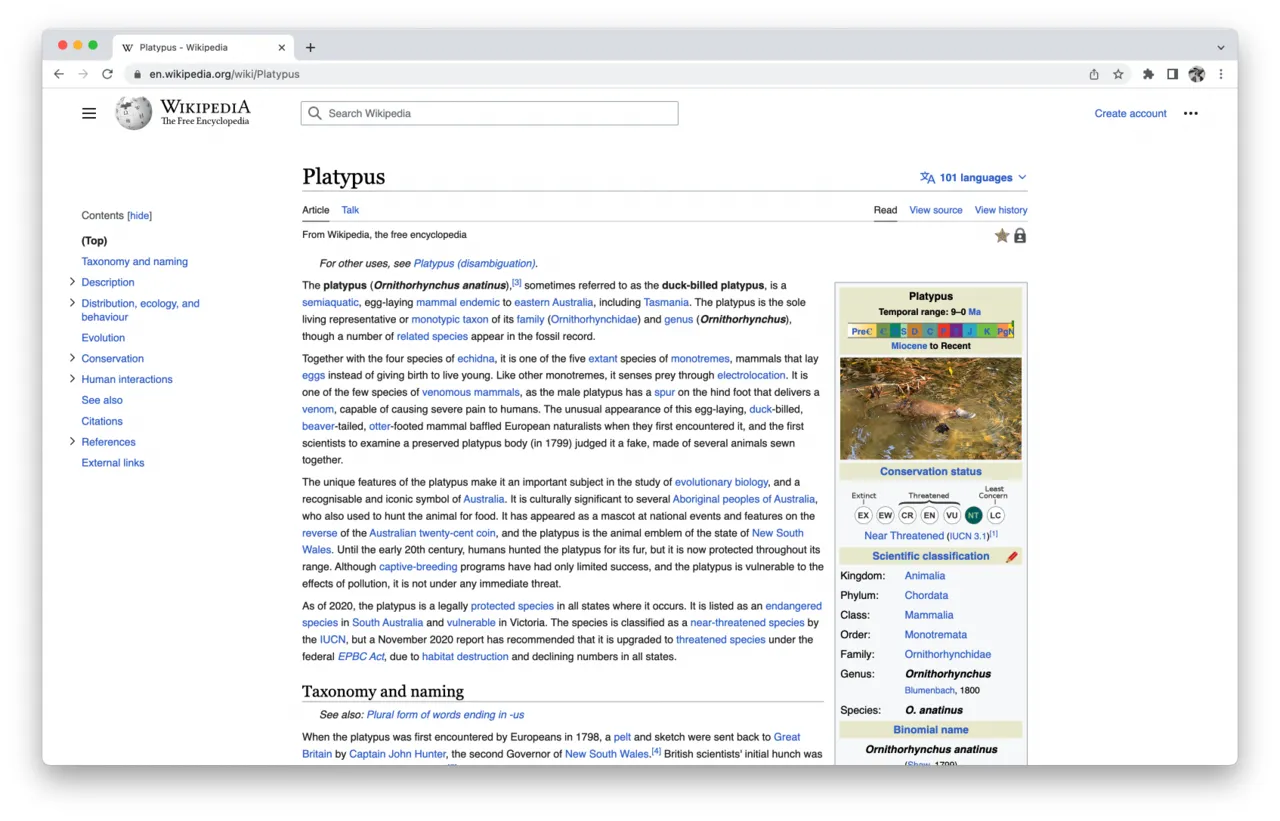Click the browser address bar URL
This screenshot has width=1280, height=821.
point(224,74)
